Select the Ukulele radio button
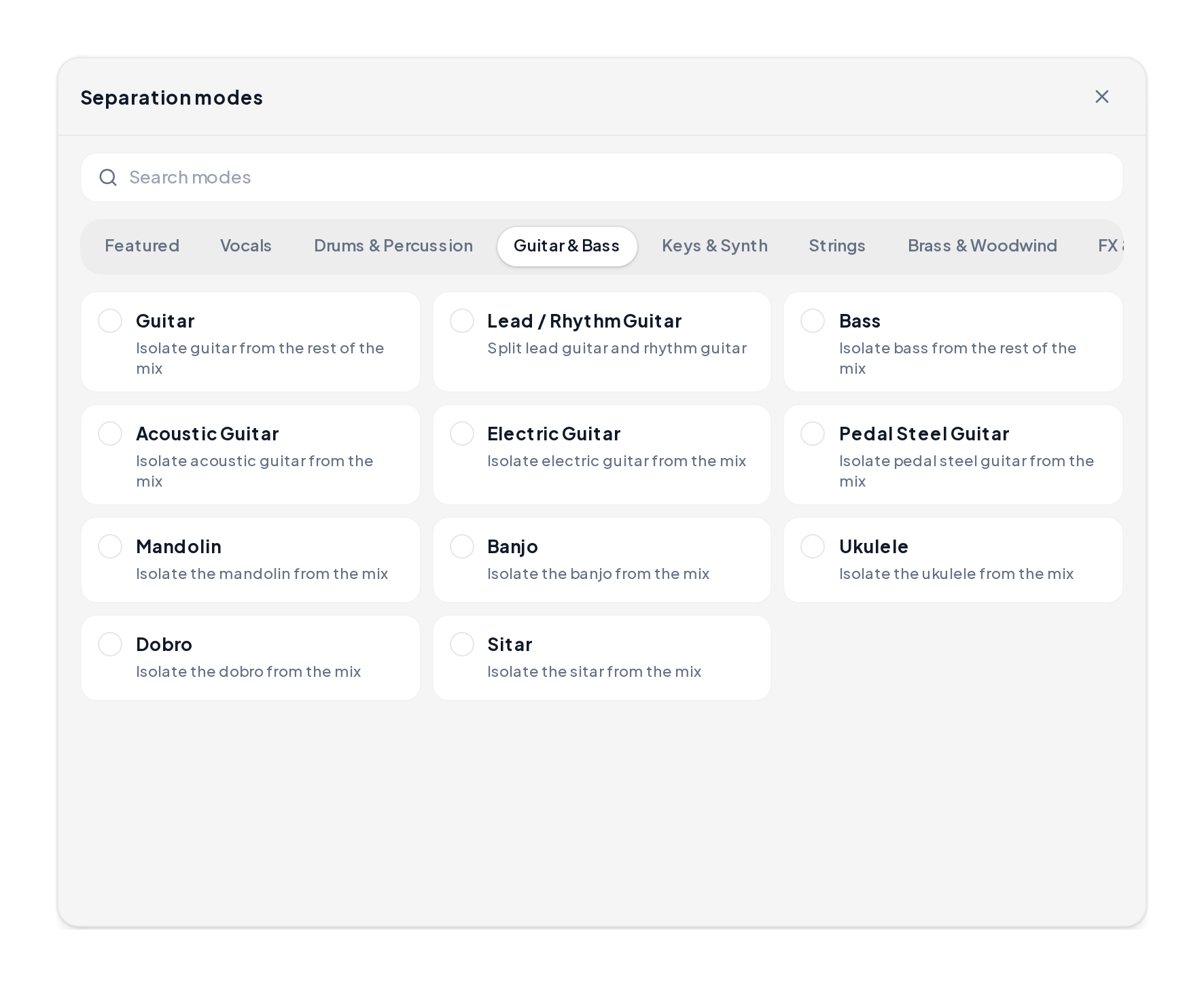This screenshot has width=1204, height=984. coord(813,546)
